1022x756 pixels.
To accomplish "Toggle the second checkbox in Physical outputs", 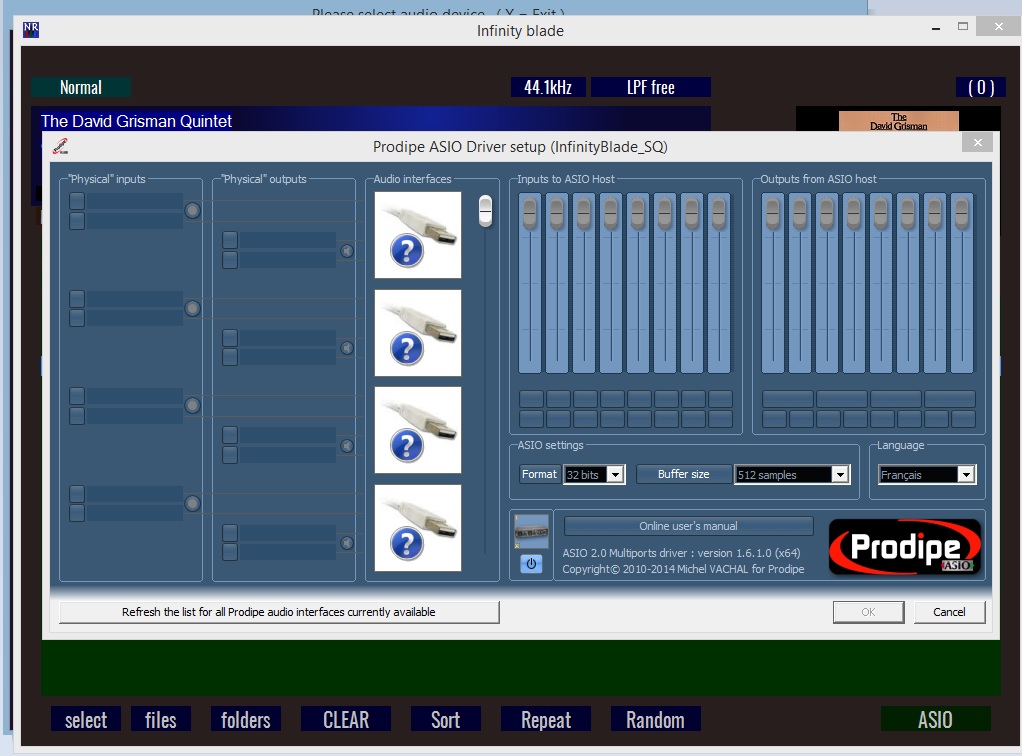I will coord(230,260).
